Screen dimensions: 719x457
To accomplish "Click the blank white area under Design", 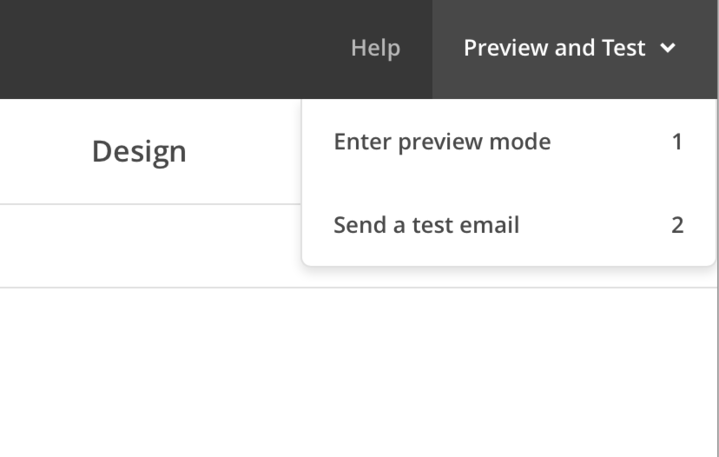I will pos(140,246).
